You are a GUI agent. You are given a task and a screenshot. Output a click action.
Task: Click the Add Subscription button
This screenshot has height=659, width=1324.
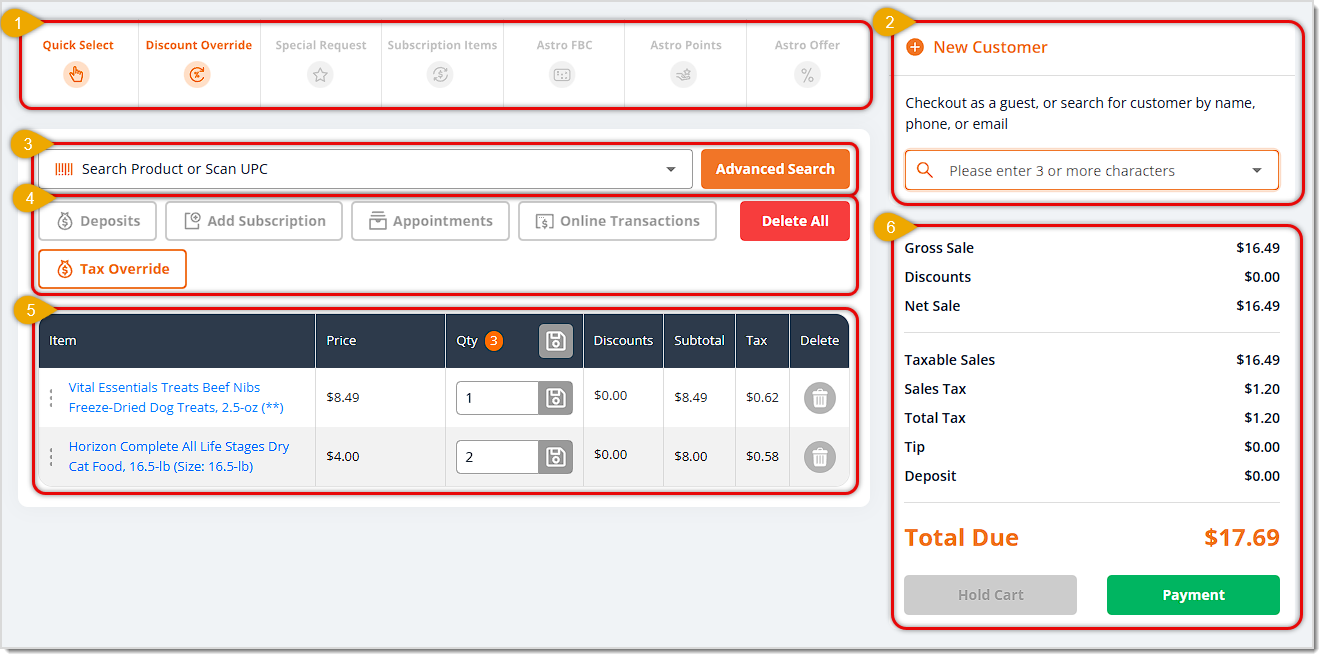point(254,221)
